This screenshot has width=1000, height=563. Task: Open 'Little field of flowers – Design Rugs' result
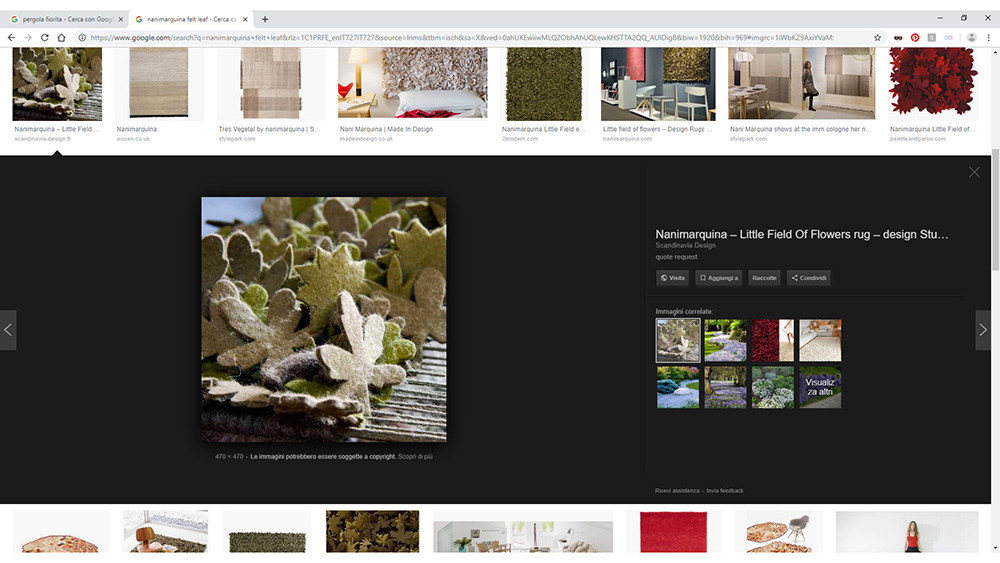[658, 84]
